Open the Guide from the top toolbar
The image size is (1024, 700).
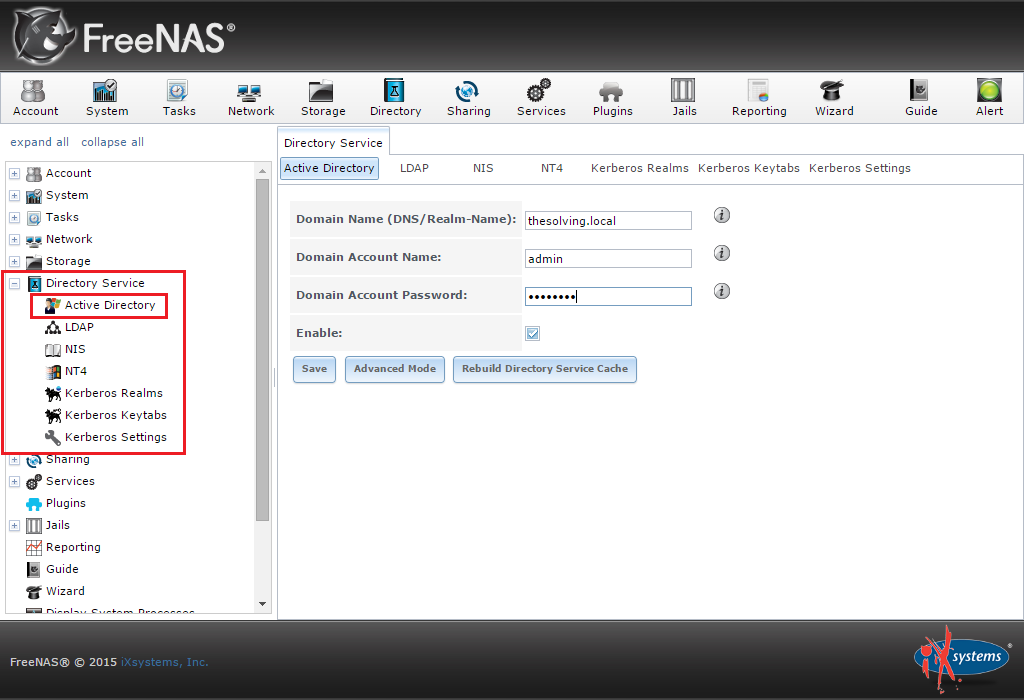921,98
